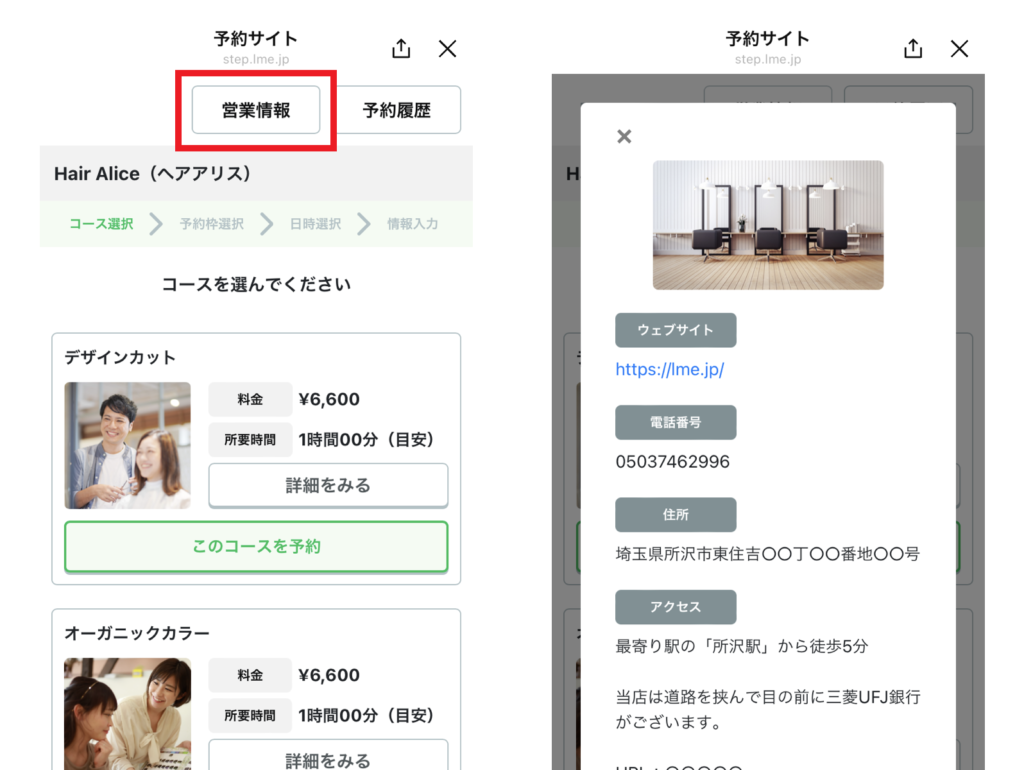1024x770 pixels.
Task: Click the Hair Alice（ヘアアリス） salon name
Action: [153, 174]
